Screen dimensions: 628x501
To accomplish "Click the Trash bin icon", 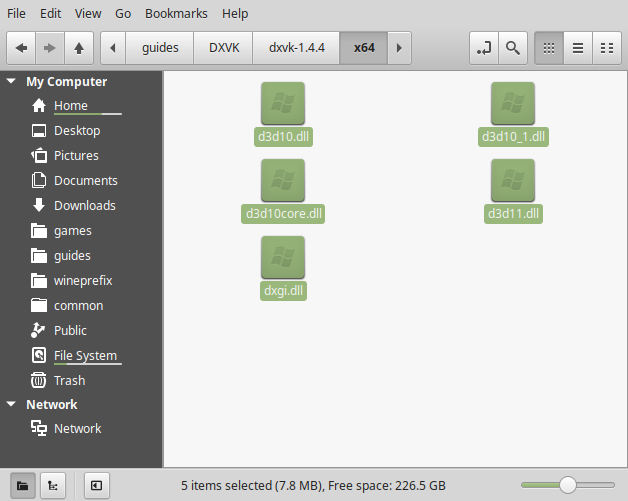I will pyautogui.click(x=39, y=380).
